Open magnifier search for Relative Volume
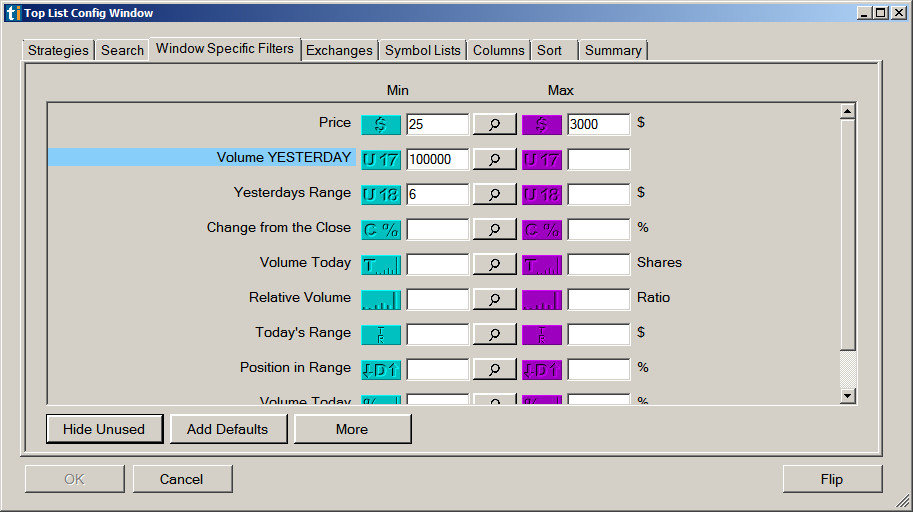This screenshot has width=913, height=512. [494, 299]
